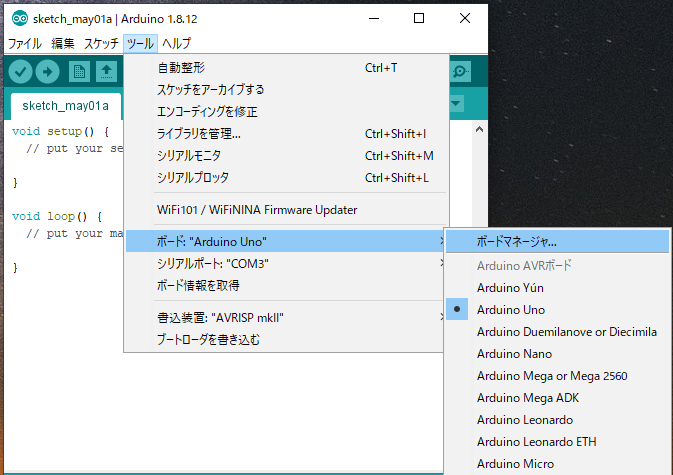This screenshot has height=475, width=673.
Task: Launch WiFi101 / WiFiNINA Firmware Updater
Action: 286,210
